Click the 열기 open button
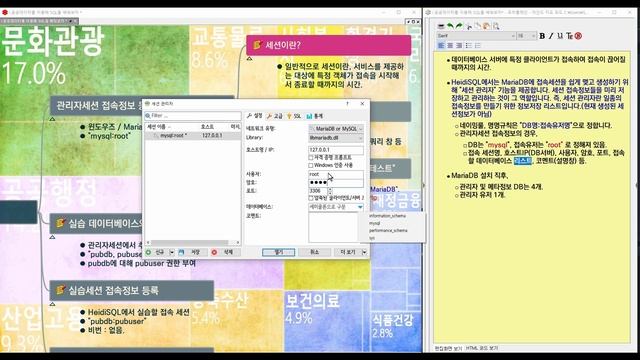The width and height of the screenshot is (640, 360). [278, 253]
